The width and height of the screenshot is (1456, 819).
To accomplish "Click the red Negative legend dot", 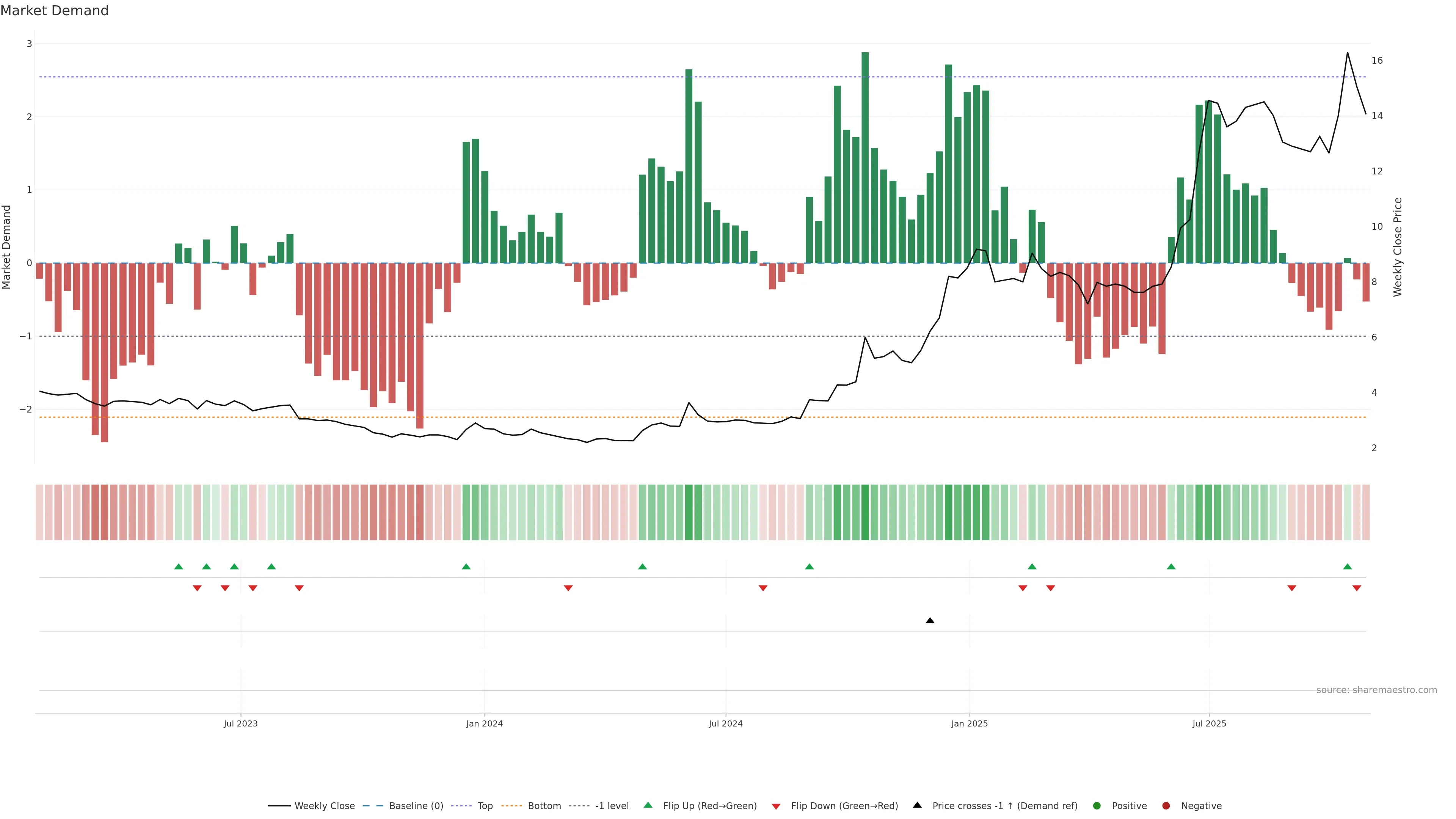I will [1166, 805].
